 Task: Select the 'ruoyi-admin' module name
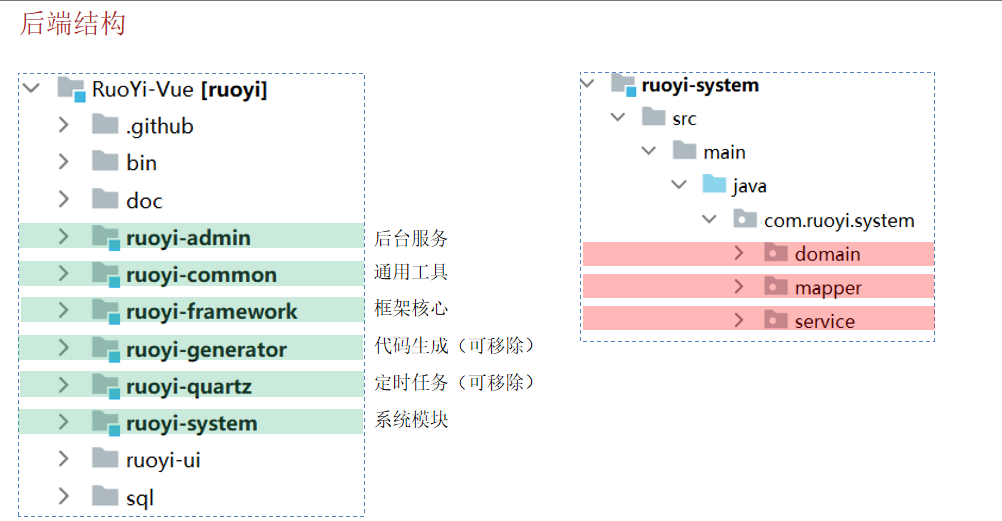189,238
